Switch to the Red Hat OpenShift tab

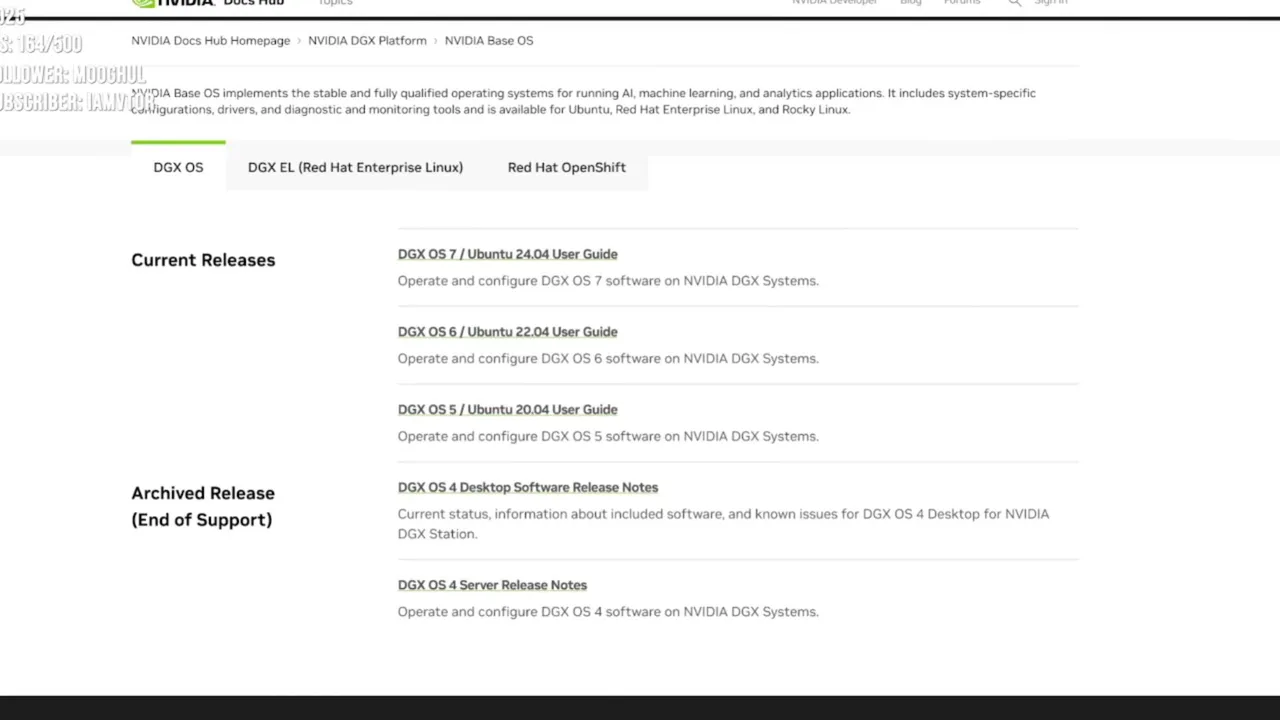566,167
